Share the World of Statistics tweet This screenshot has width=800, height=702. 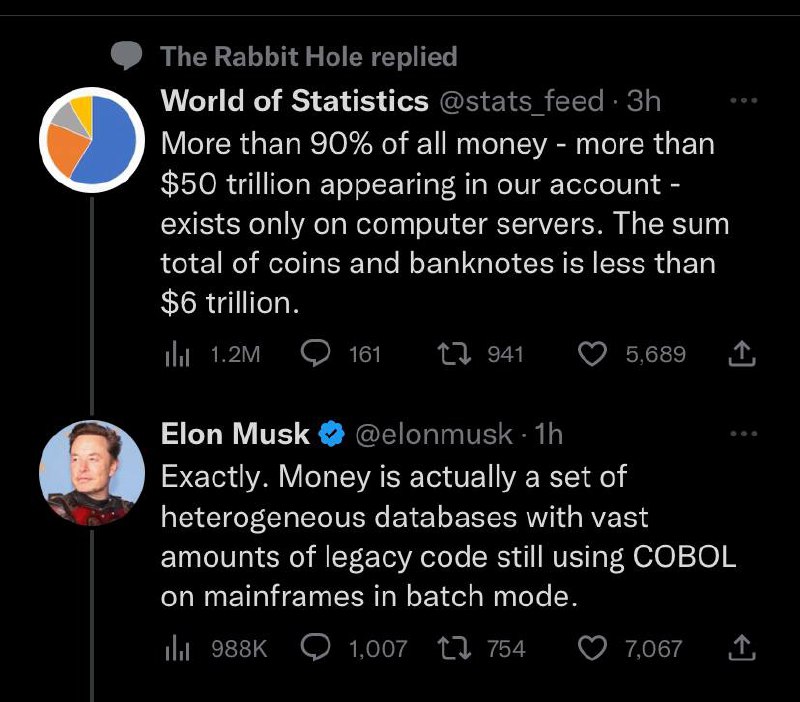coord(741,354)
